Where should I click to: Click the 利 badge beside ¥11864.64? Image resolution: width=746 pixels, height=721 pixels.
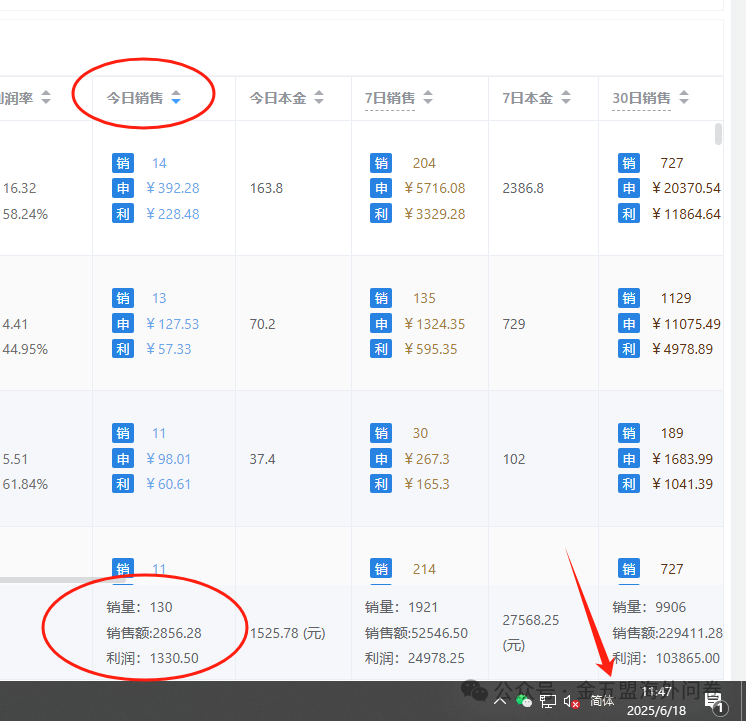pyautogui.click(x=629, y=214)
